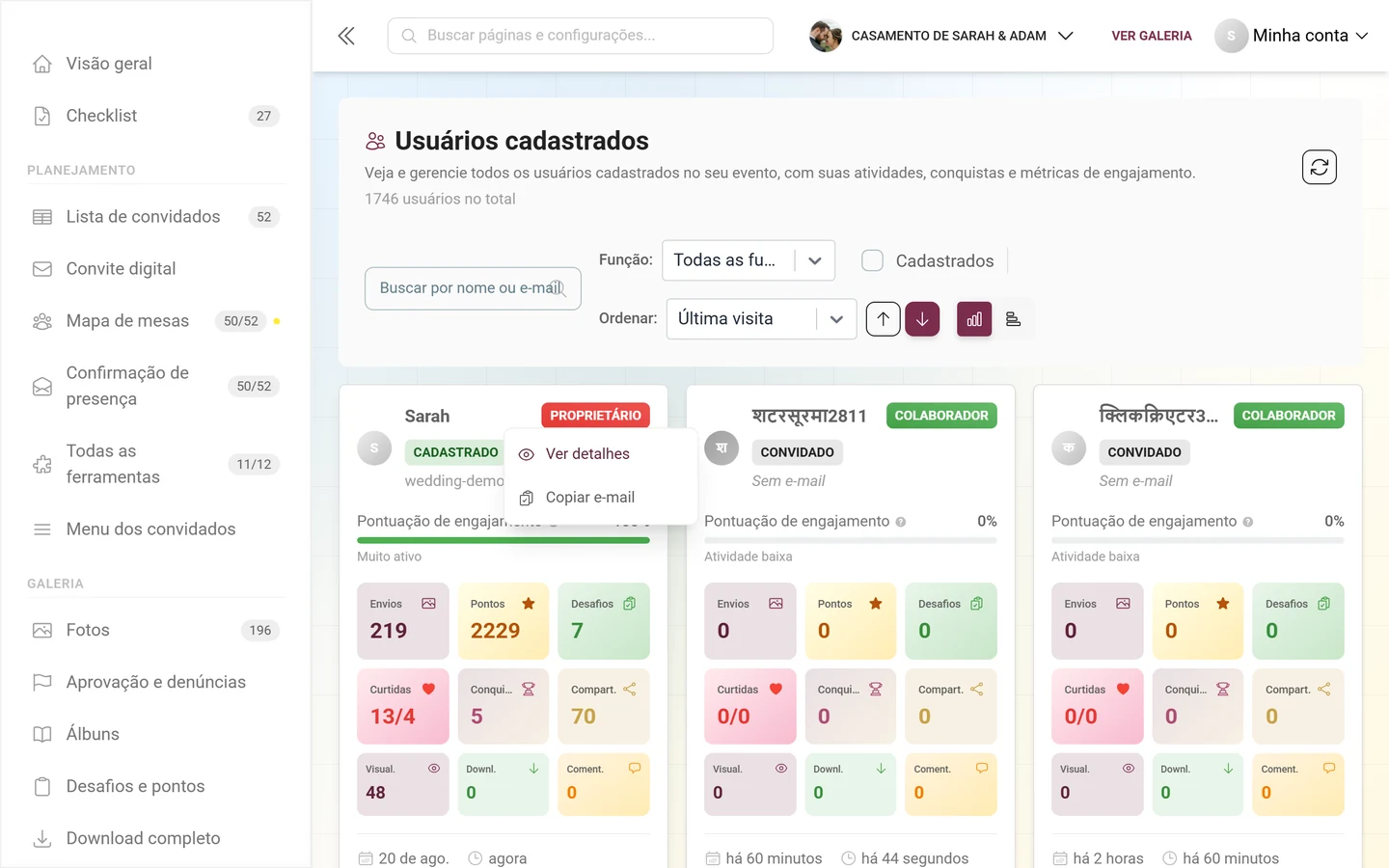Click the event avatar photo in header
Viewport: 1389px width, 868px height.
pyautogui.click(x=826, y=36)
